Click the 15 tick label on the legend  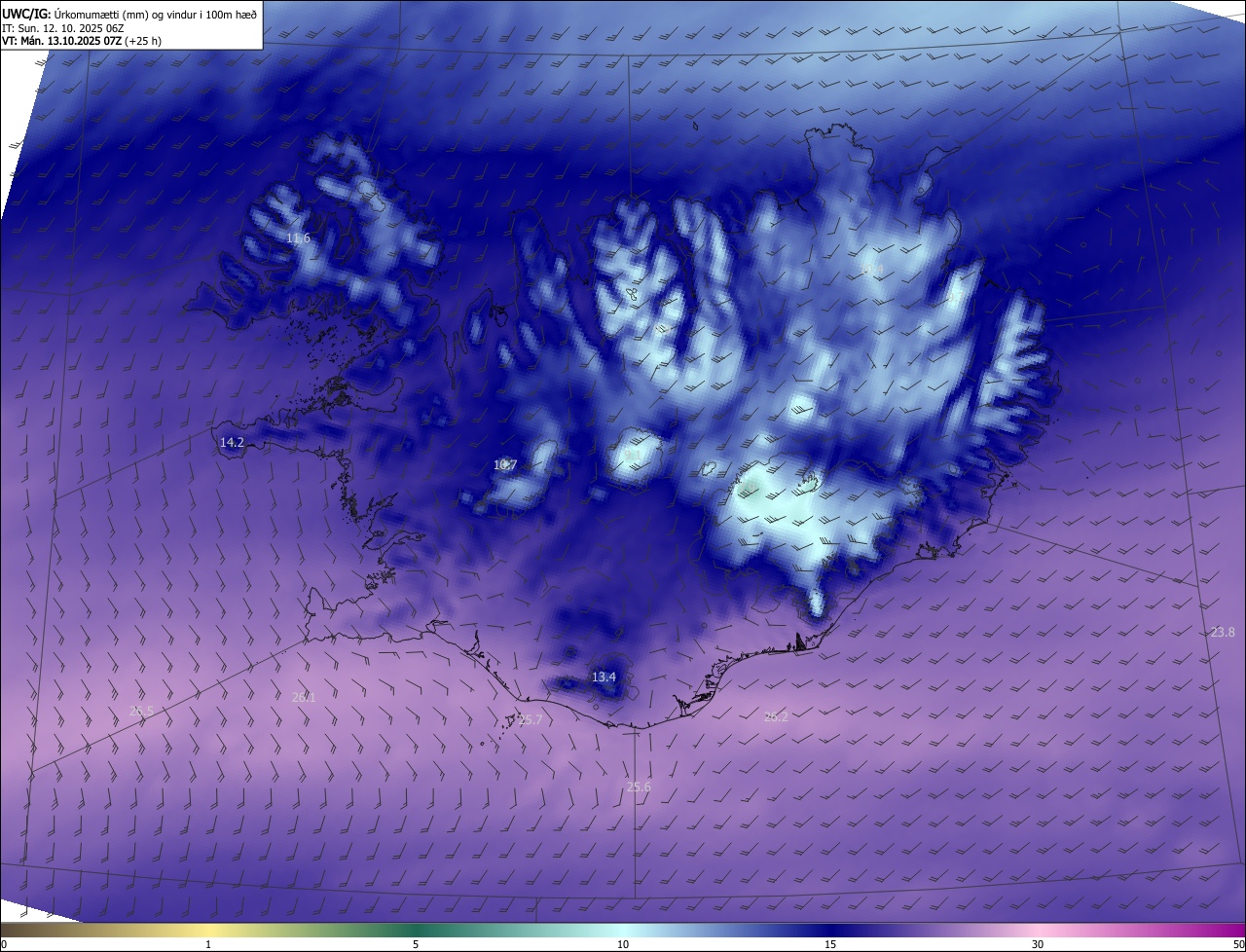[x=830, y=944]
